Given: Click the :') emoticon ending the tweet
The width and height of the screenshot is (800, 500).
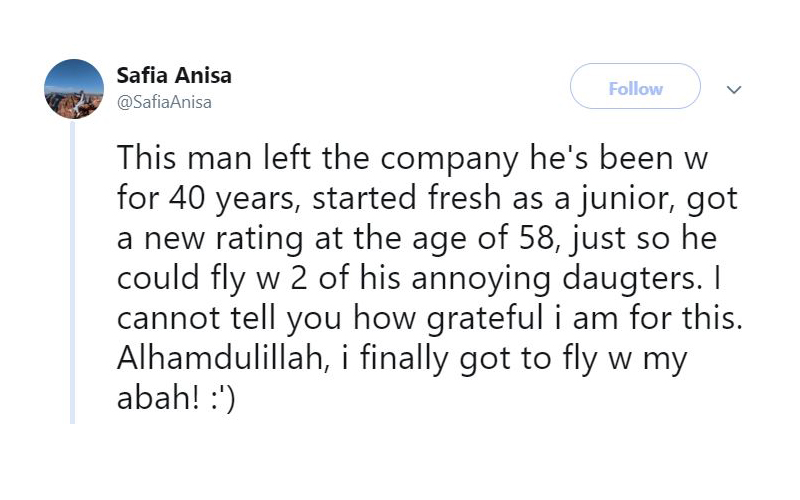Looking at the screenshot, I should pyautogui.click(x=223, y=398).
